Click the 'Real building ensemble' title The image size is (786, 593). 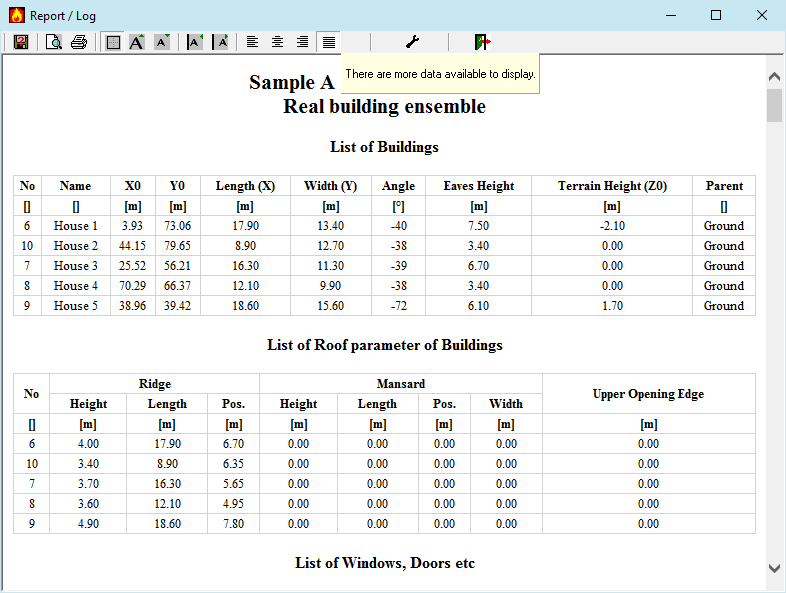click(x=384, y=106)
